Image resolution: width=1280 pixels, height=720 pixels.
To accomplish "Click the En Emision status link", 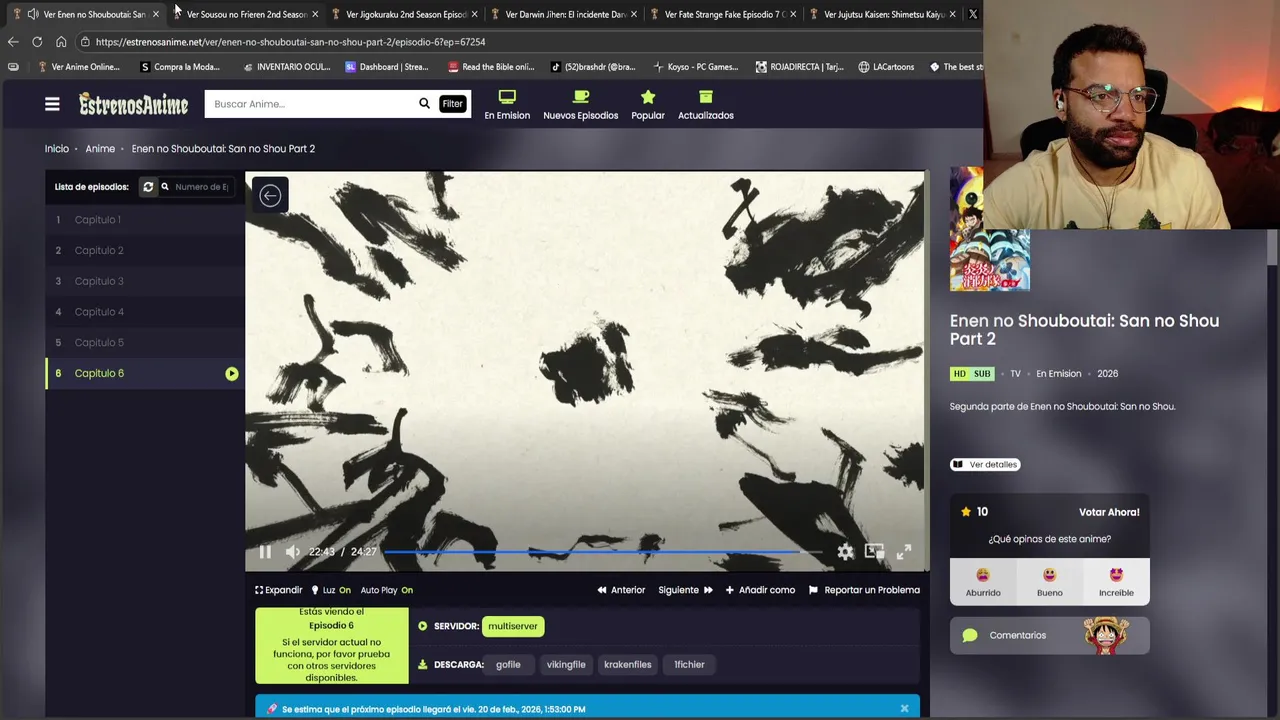I will (x=1058, y=374).
